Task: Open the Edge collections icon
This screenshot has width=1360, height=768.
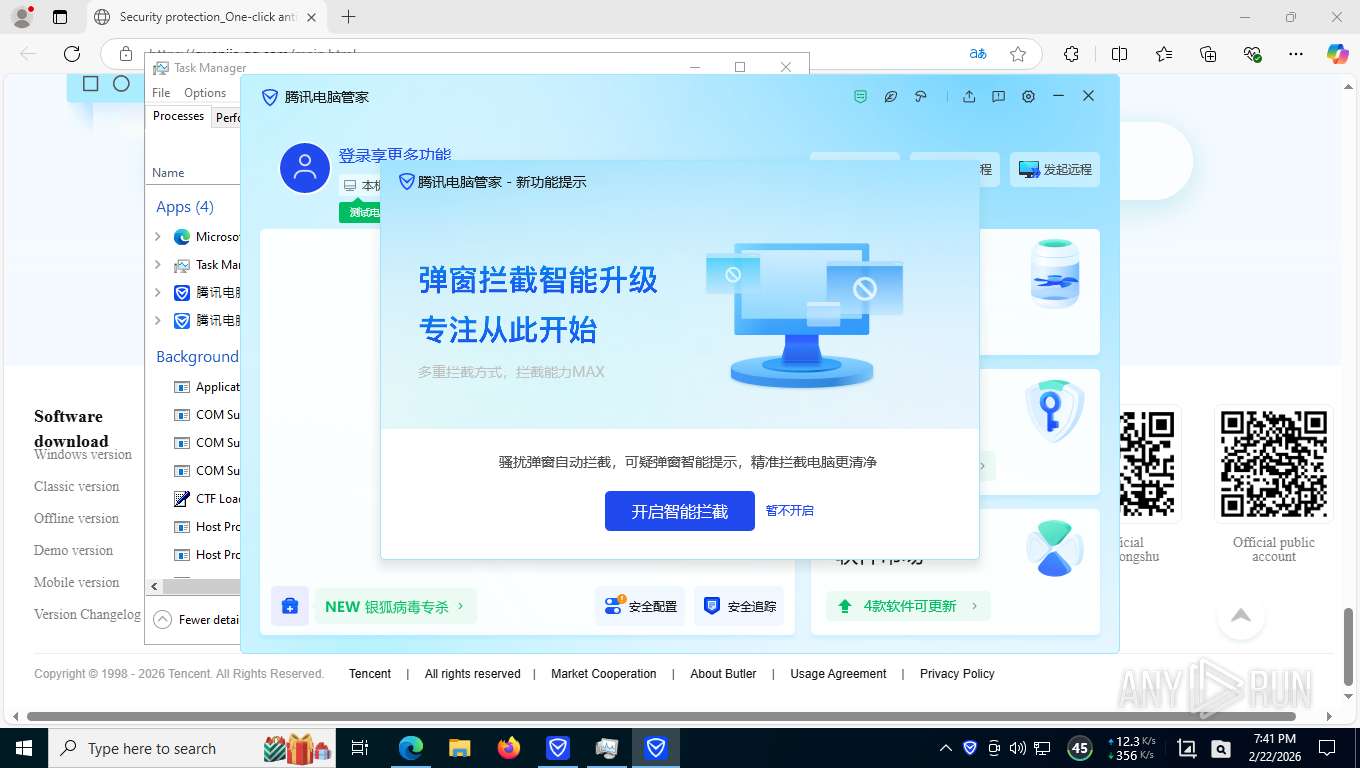Action: (1208, 54)
